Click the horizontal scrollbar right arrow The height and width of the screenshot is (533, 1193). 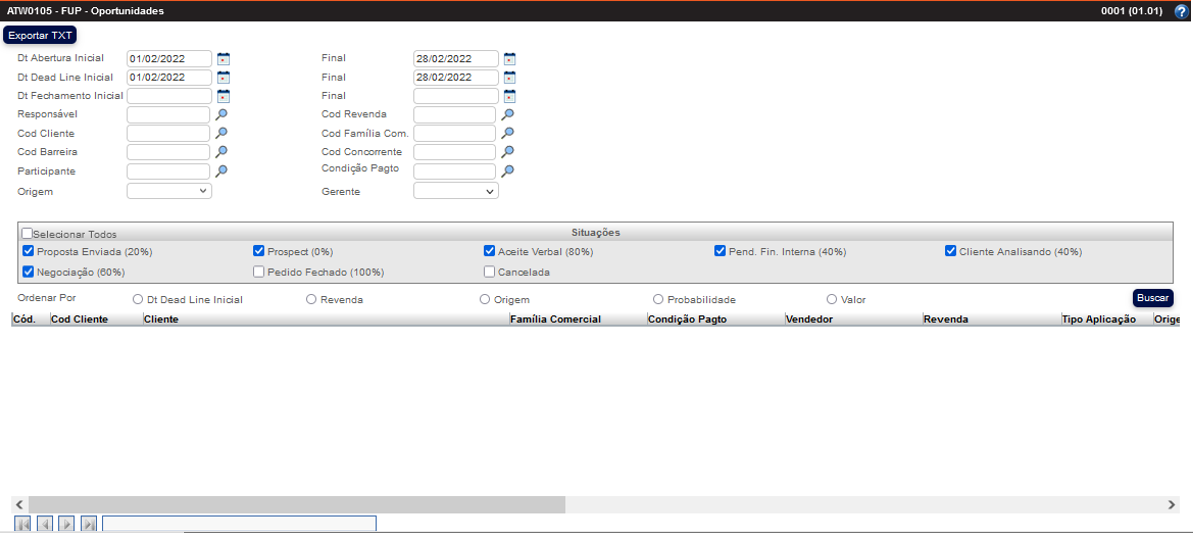click(x=1171, y=505)
